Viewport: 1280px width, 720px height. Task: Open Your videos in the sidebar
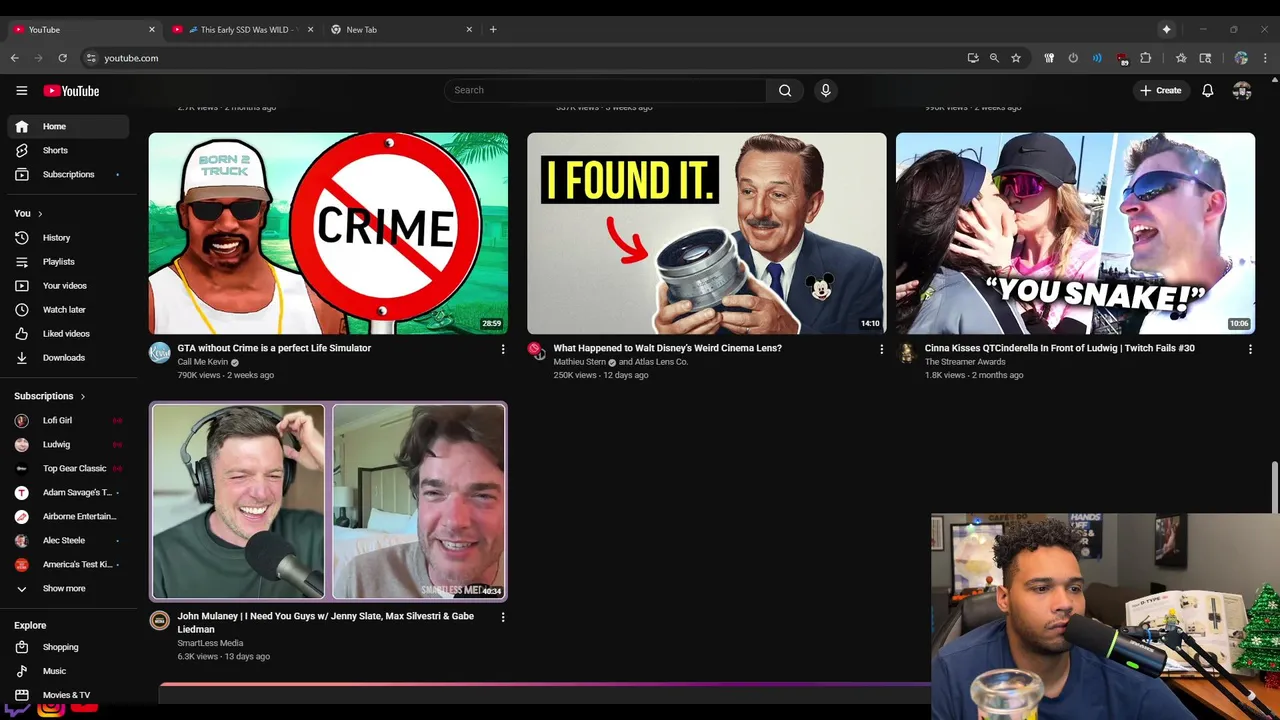click(68, 286)
